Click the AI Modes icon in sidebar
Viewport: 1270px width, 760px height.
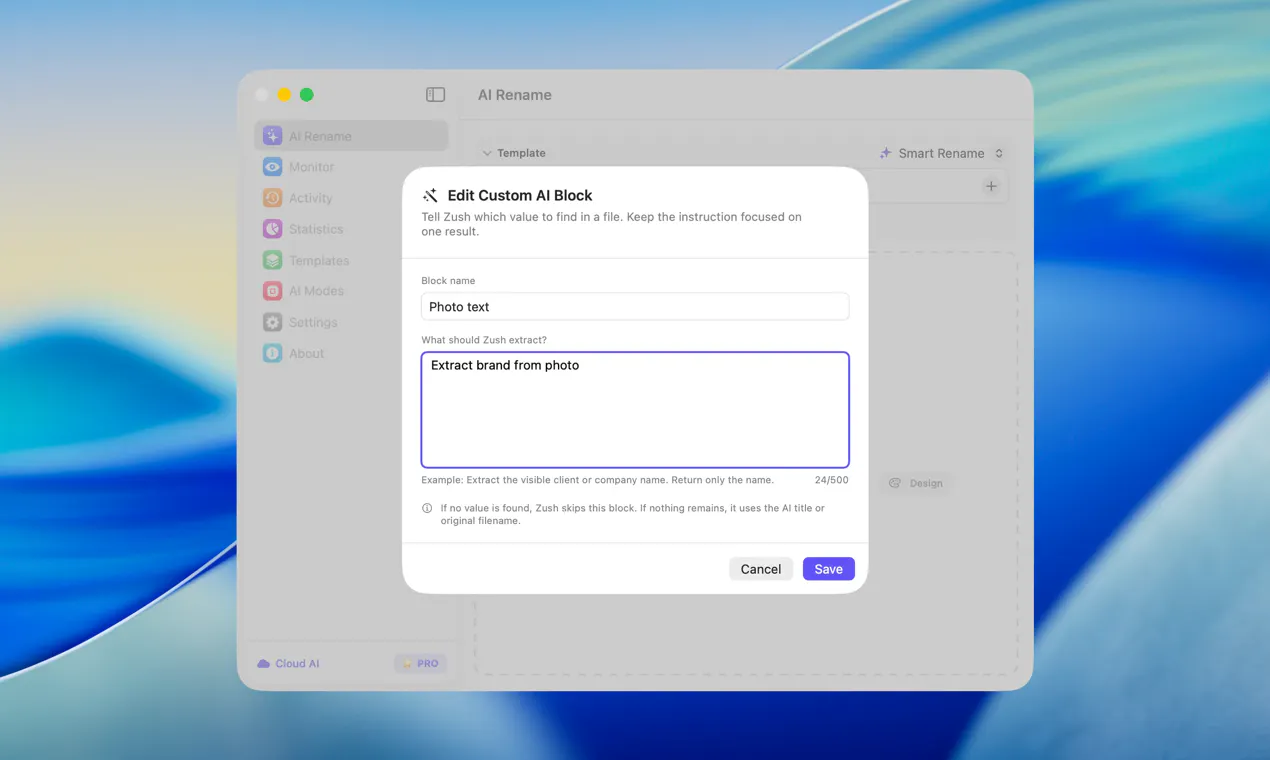point(272,291)
